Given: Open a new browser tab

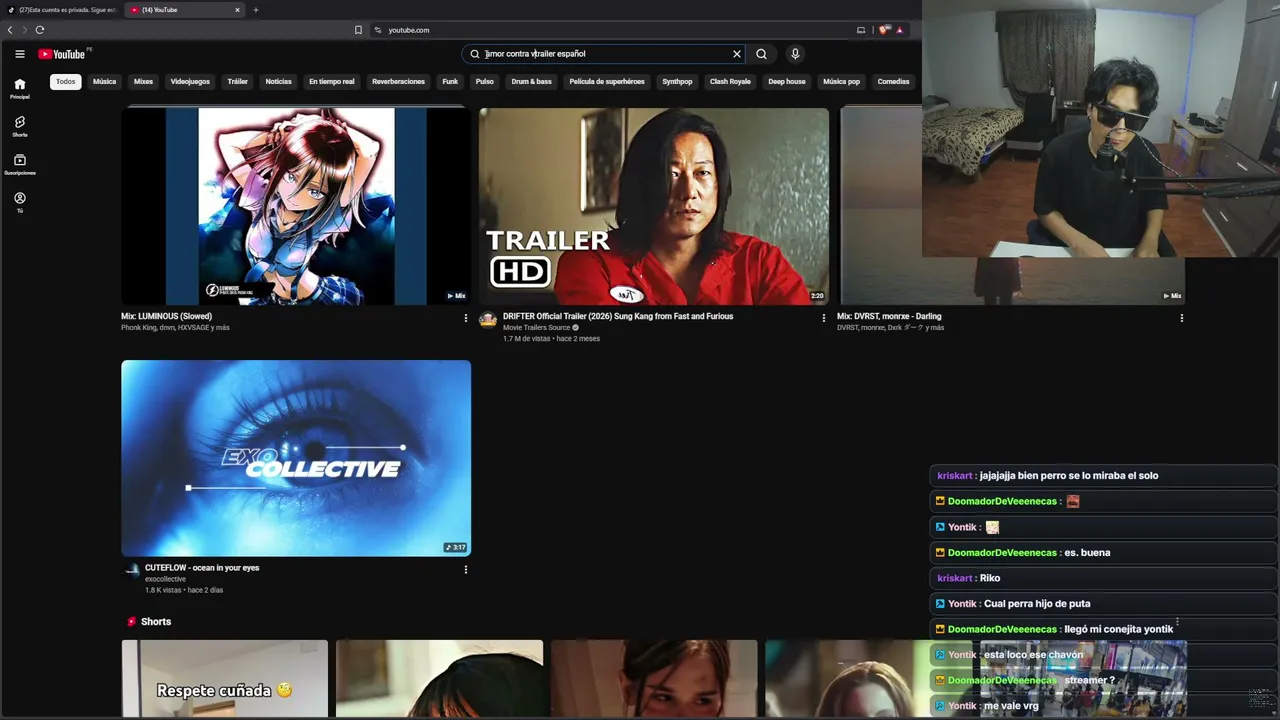Looking at the screenshot, I should click(255, 10).
